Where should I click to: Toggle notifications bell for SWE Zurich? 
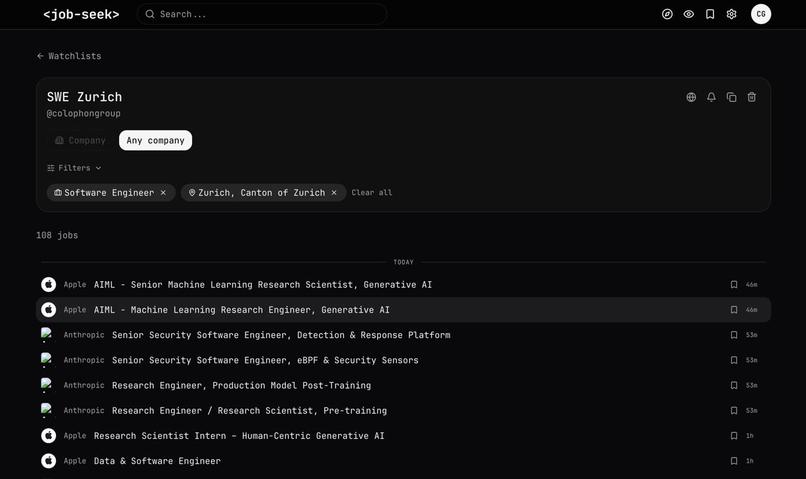711,97
